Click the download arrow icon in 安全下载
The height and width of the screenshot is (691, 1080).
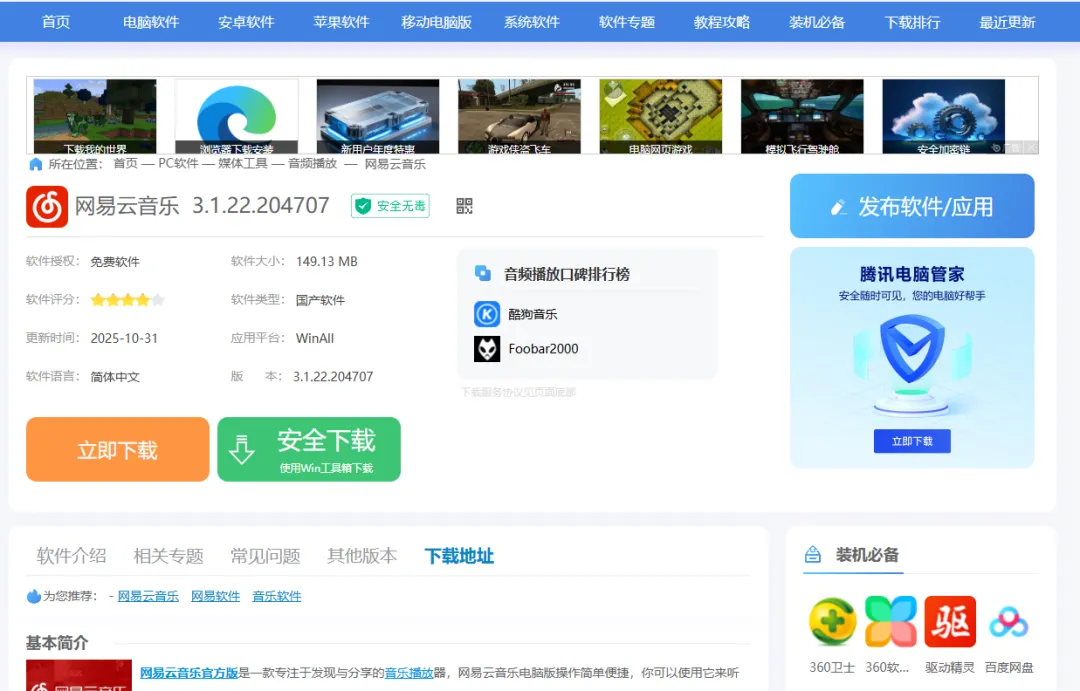(x=242, y=449)
